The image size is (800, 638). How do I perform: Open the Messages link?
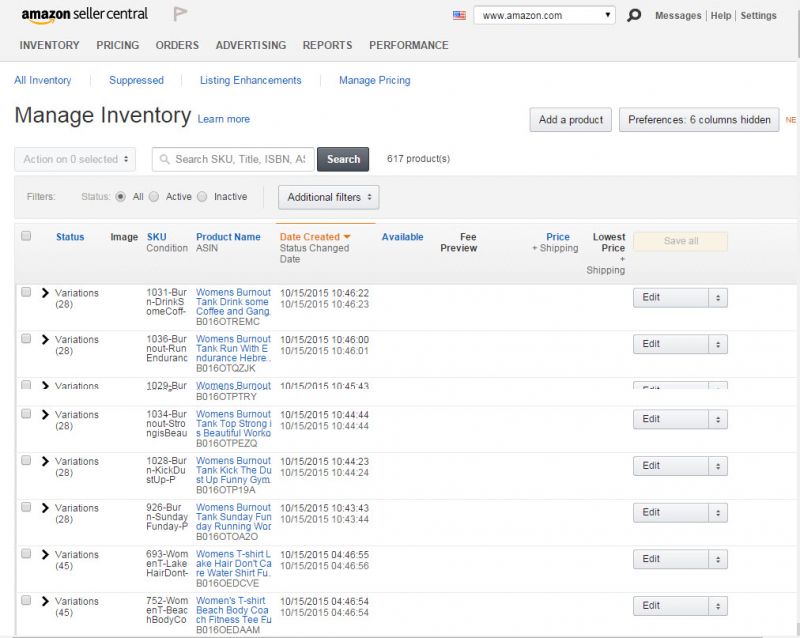pos(678,16)
